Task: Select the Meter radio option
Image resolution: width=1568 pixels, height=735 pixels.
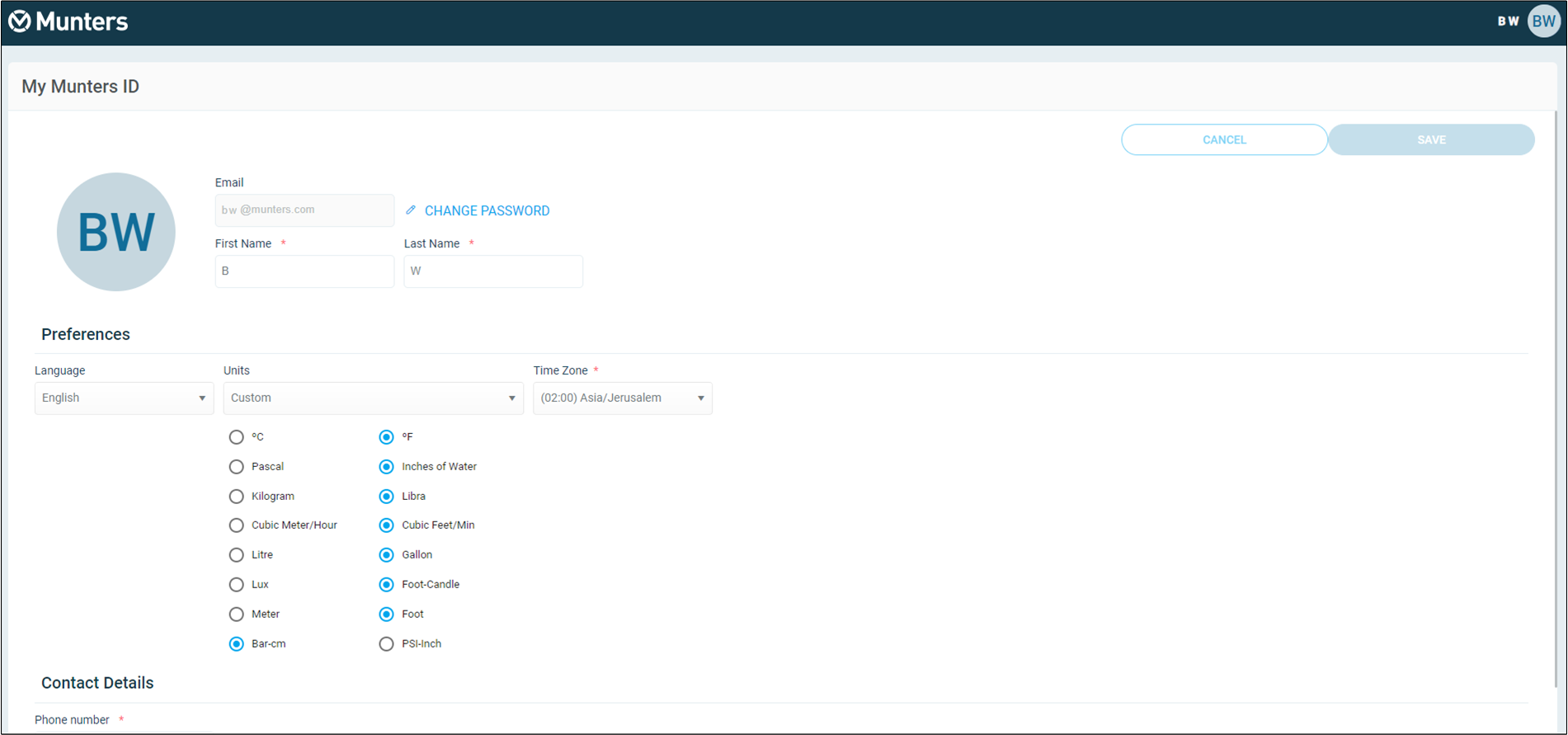Action: (237, 615)
